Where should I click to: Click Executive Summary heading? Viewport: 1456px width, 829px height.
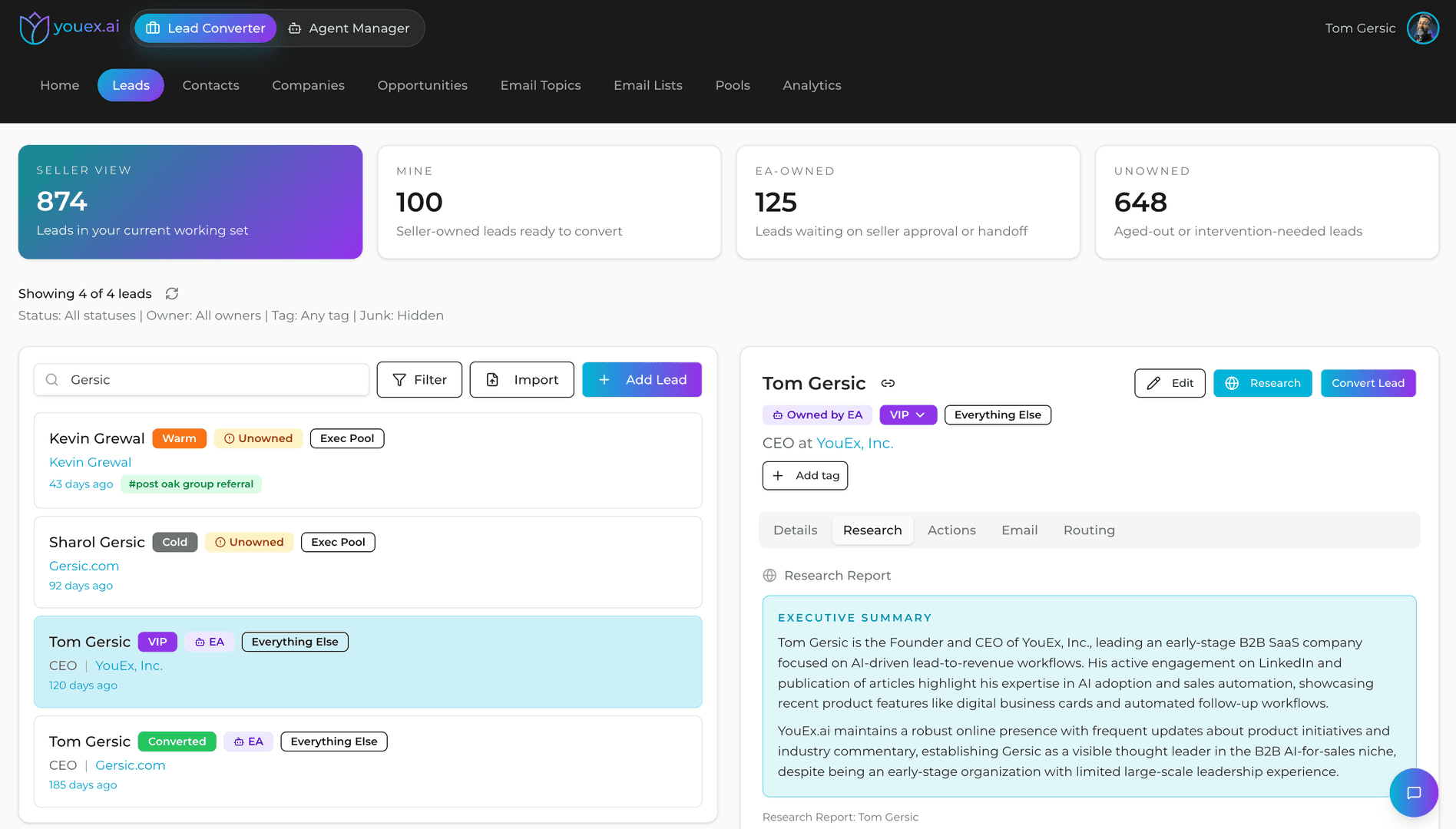point(855,618)
